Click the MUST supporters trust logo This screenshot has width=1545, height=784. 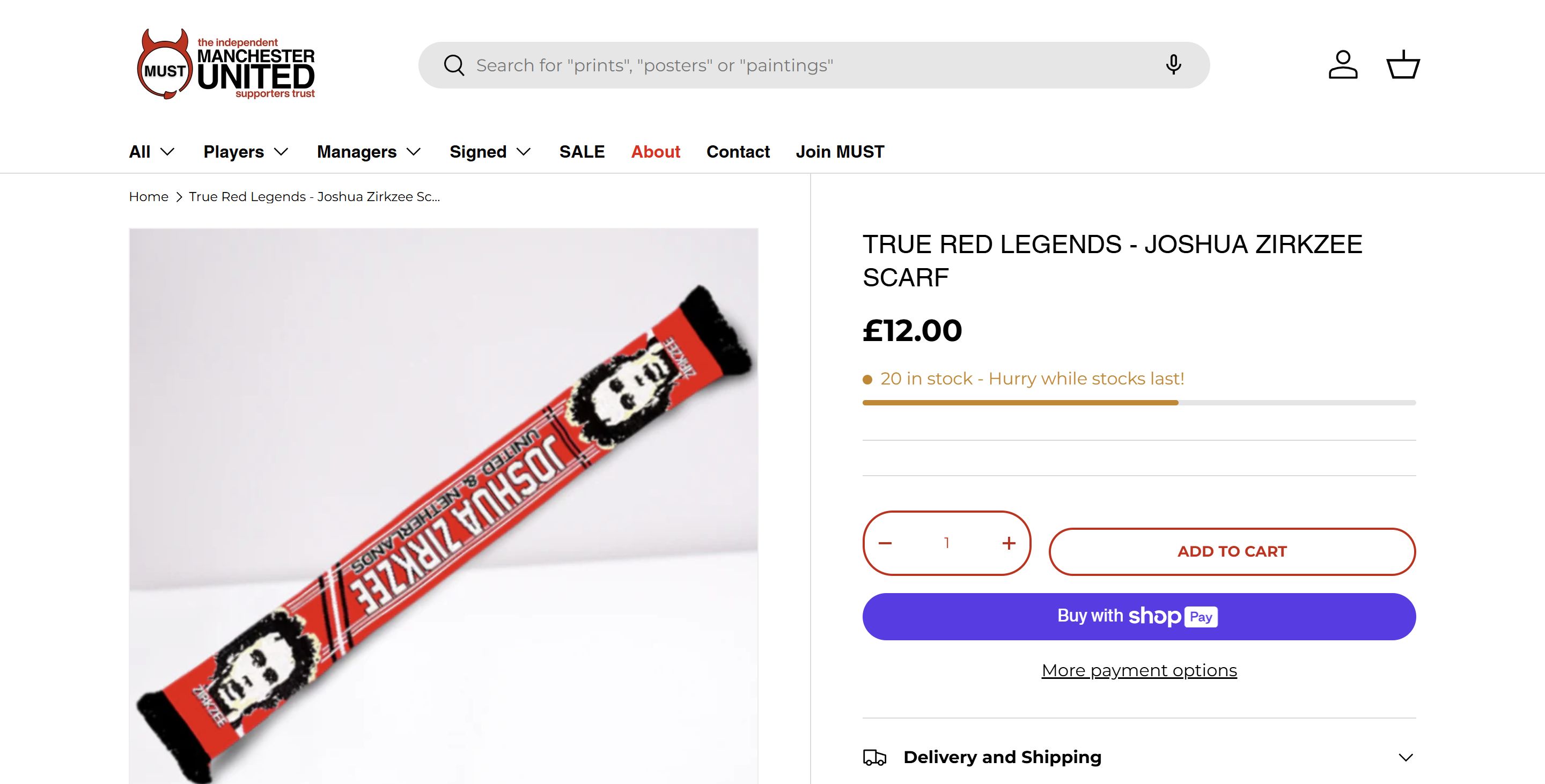coord(226,65)
